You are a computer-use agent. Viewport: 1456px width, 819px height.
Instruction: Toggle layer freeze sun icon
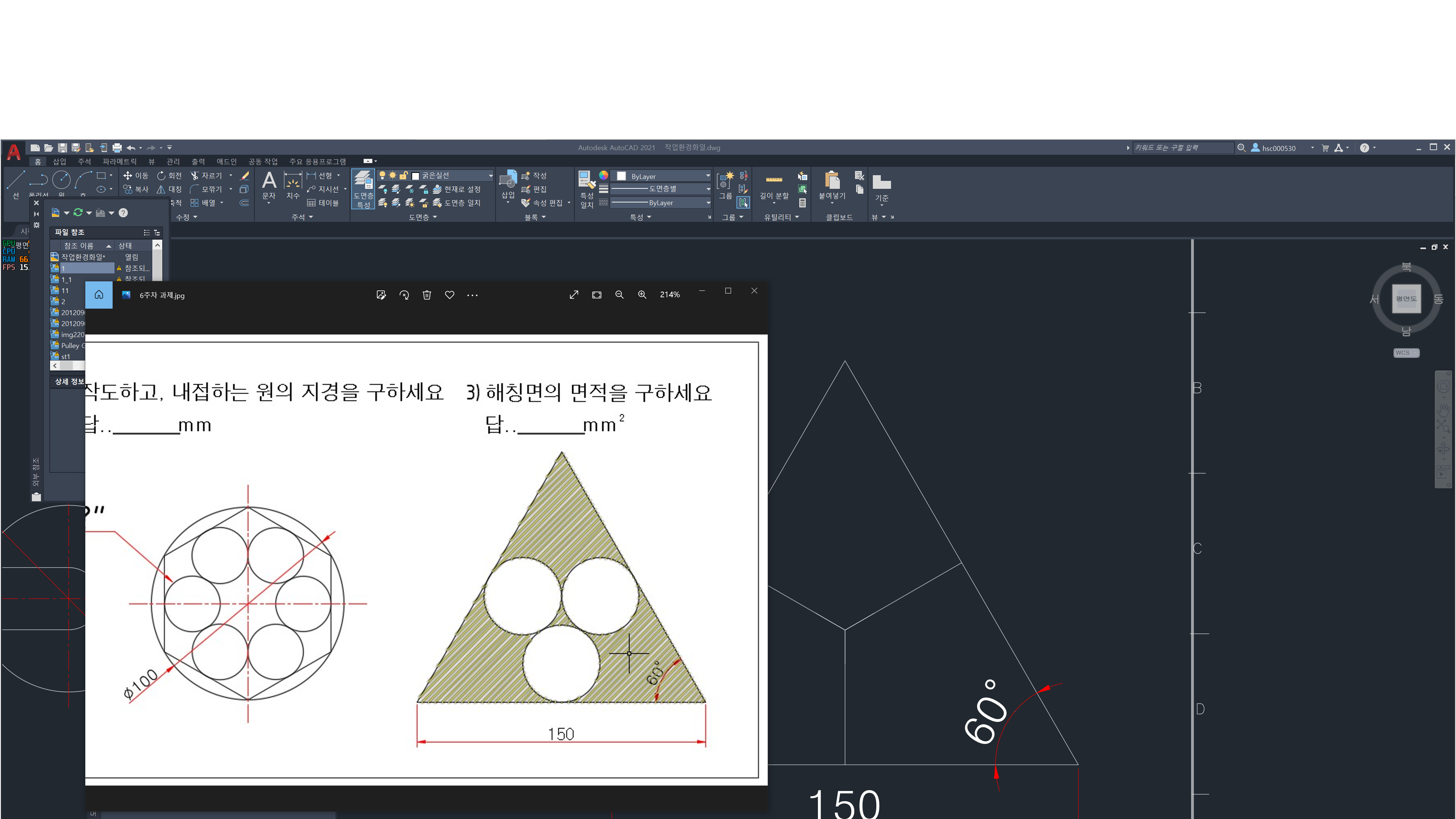click(x=392, y=175)
